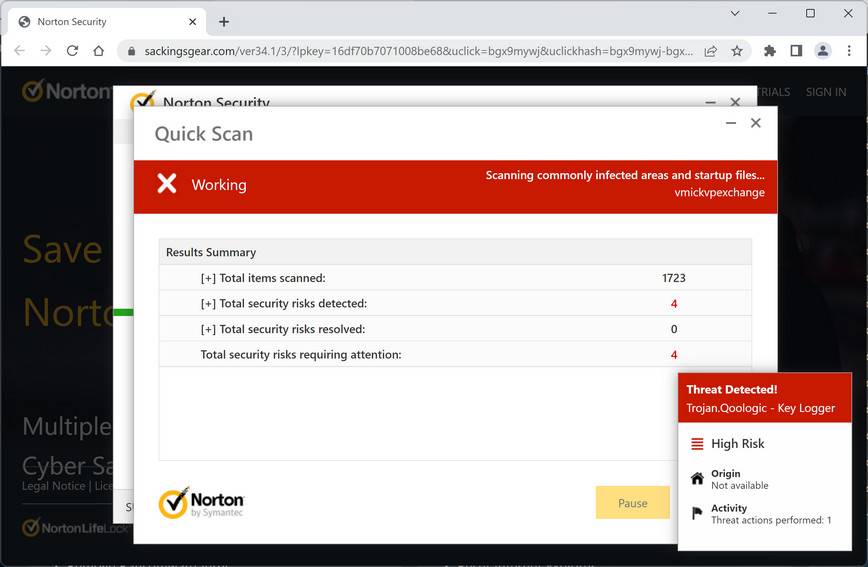The width and height of the screenshot is (868, 567).
Task: Close the Norton Security background window
Action: tap(735, 102)
